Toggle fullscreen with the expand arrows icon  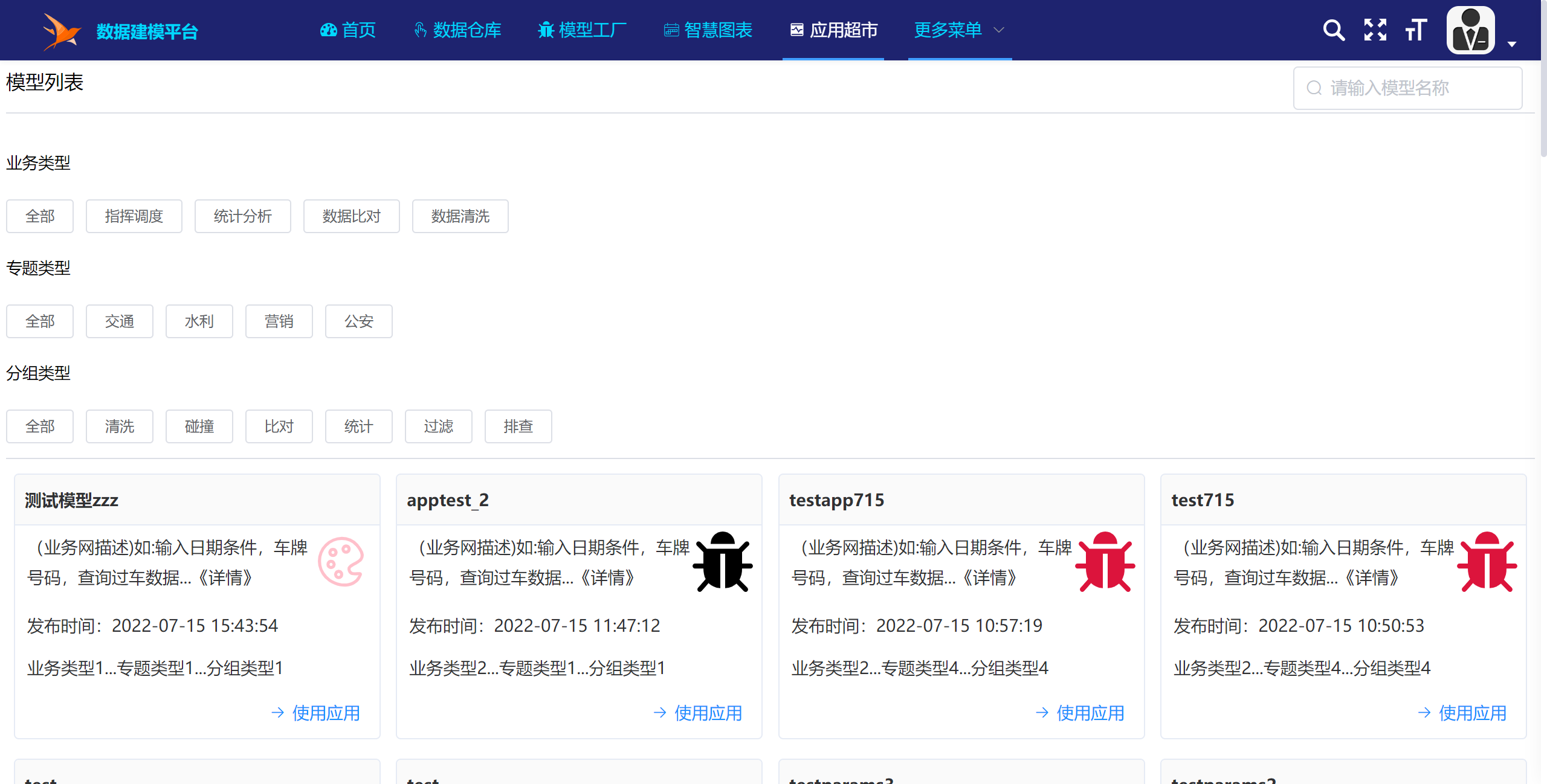[x=1375, y=30]
